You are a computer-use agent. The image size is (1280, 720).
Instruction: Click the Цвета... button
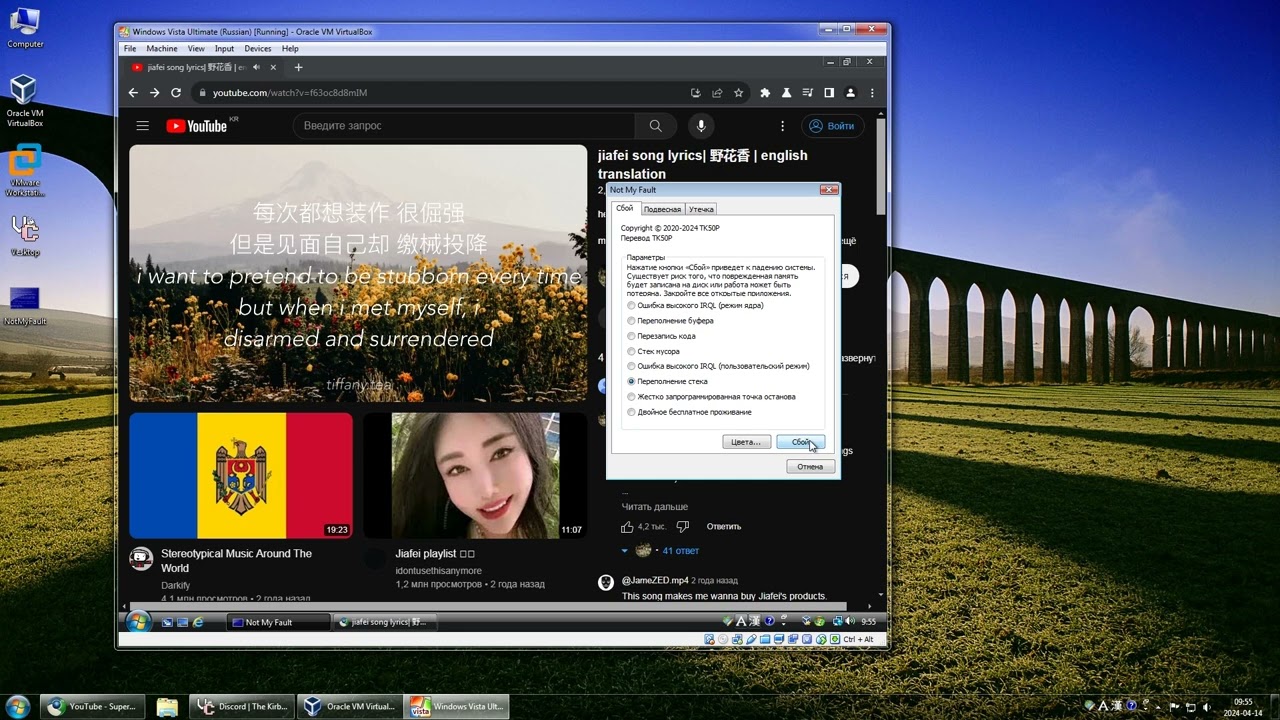coord(746,442)
